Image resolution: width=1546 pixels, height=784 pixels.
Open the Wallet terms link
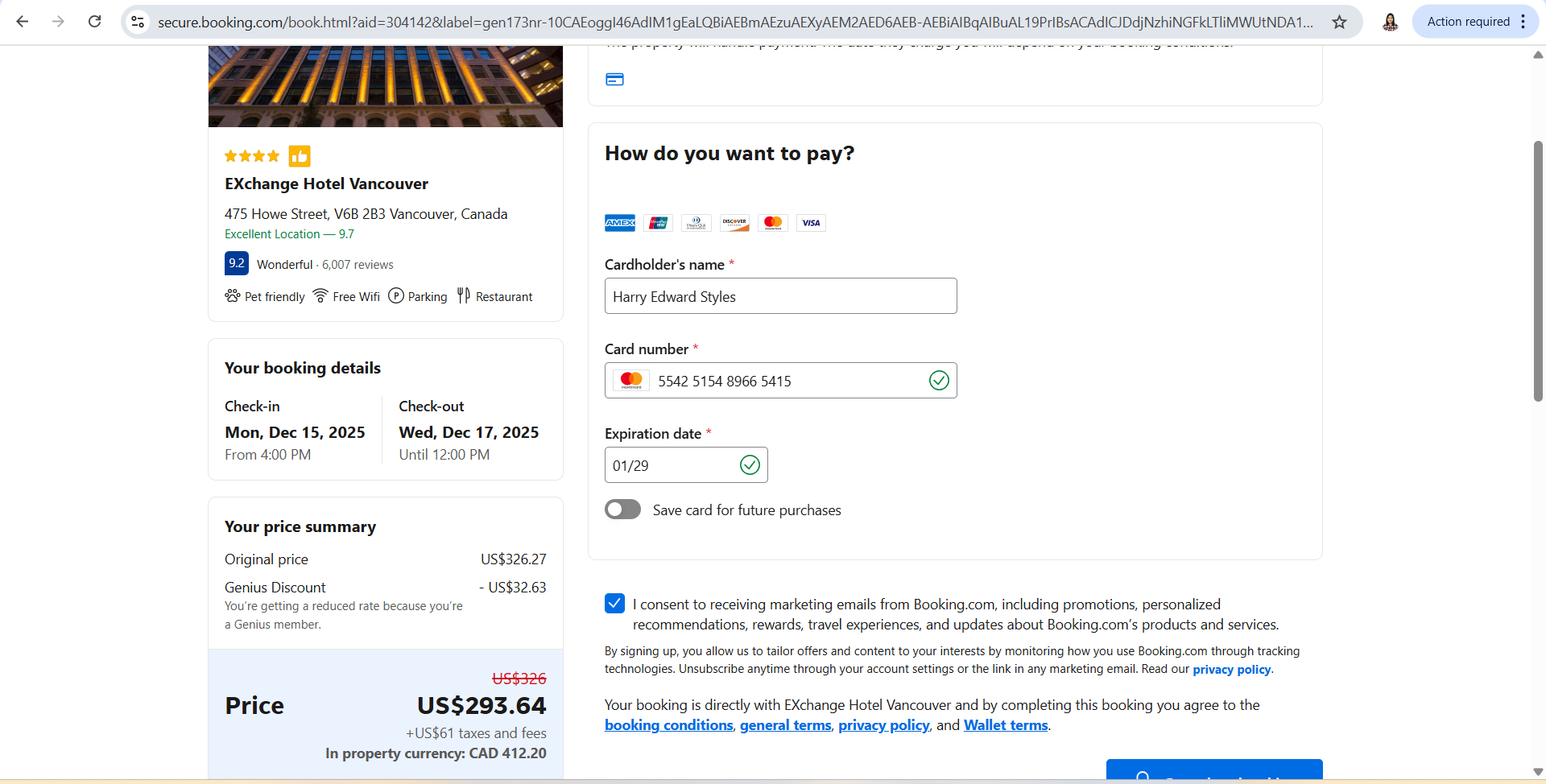(x=1006, y=725)
